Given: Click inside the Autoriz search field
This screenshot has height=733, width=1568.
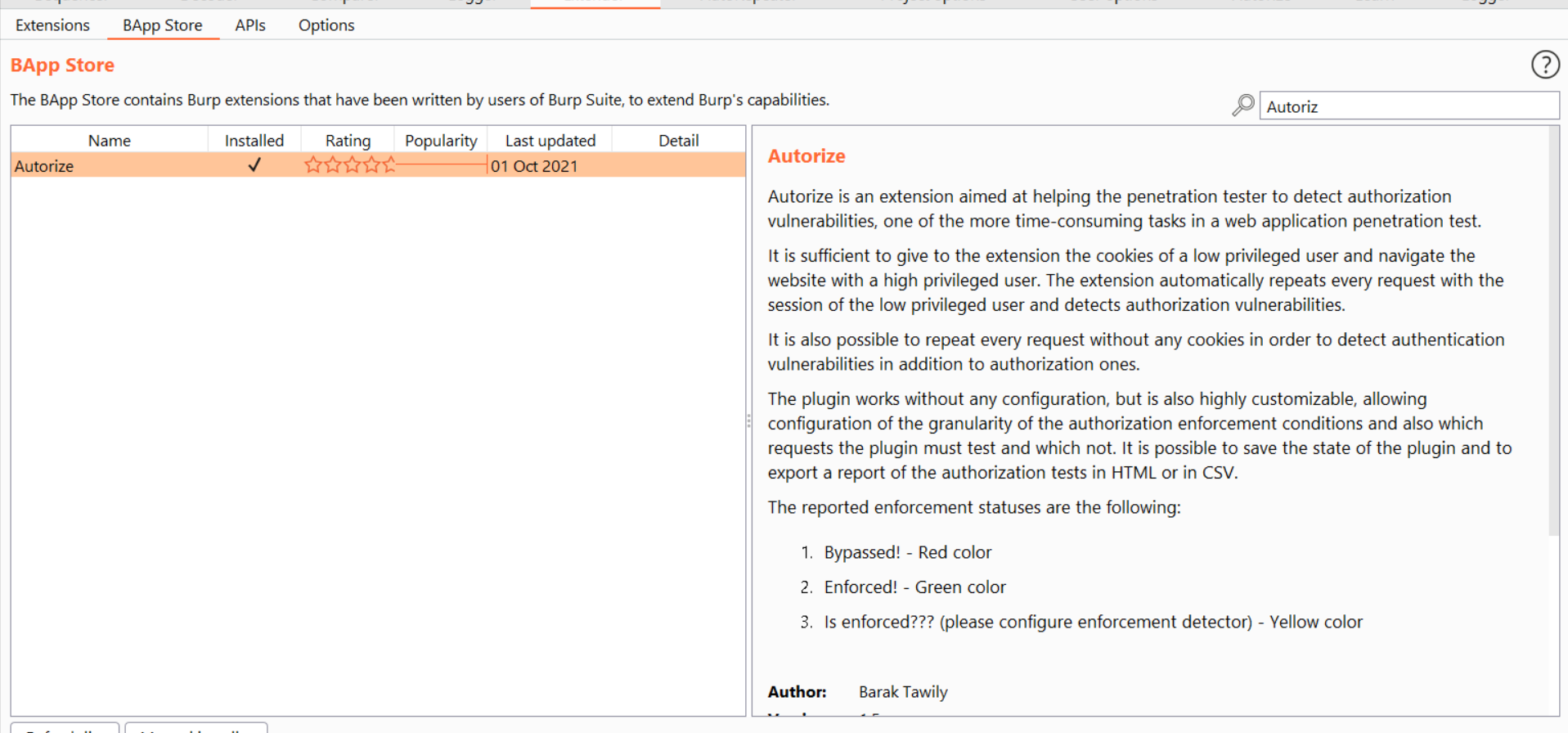Looking at the screenshot, I should (x=1407, y=106).
